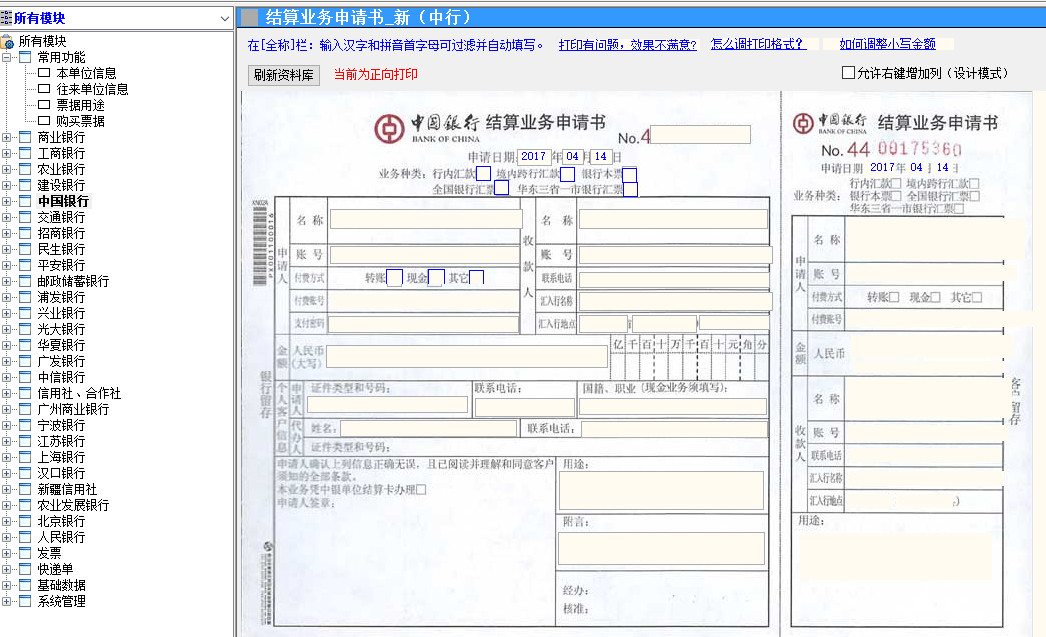
Task: Click the 农业发展银行 folder icon
Action: point(25,506)
